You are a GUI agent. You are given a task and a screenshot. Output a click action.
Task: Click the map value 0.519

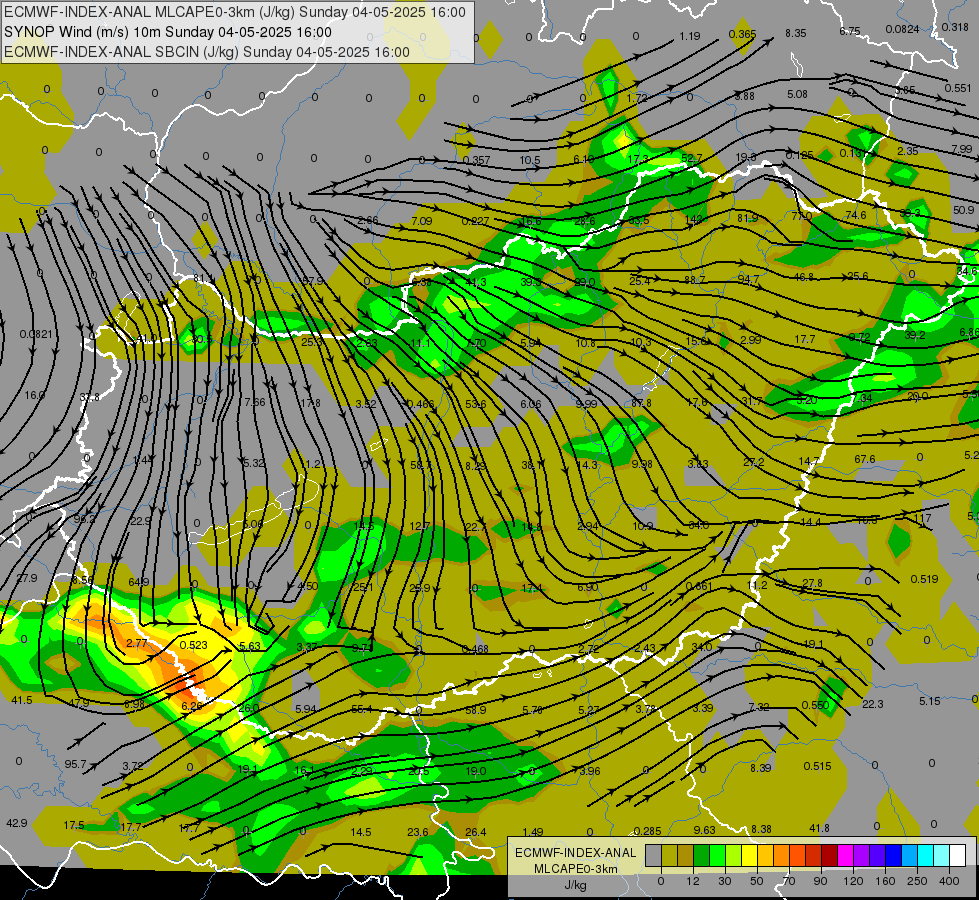click(x=924, y=579)
